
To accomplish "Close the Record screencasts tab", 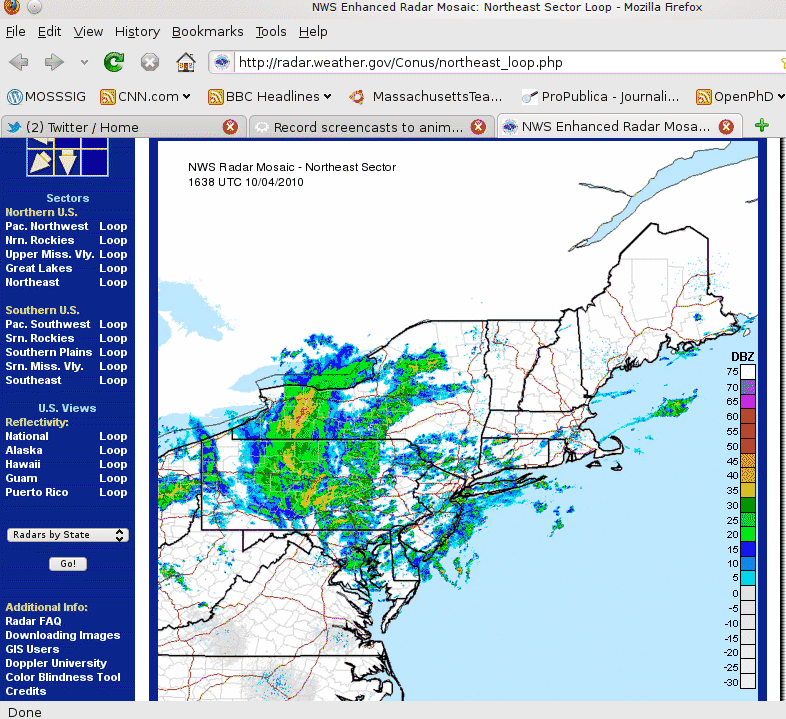I will click(x=478, y=127).
